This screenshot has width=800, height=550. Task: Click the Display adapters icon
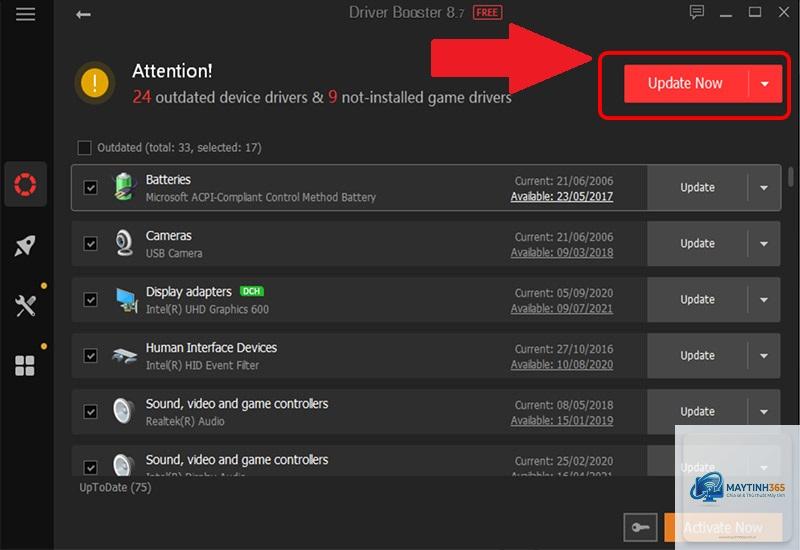point(126,299)
